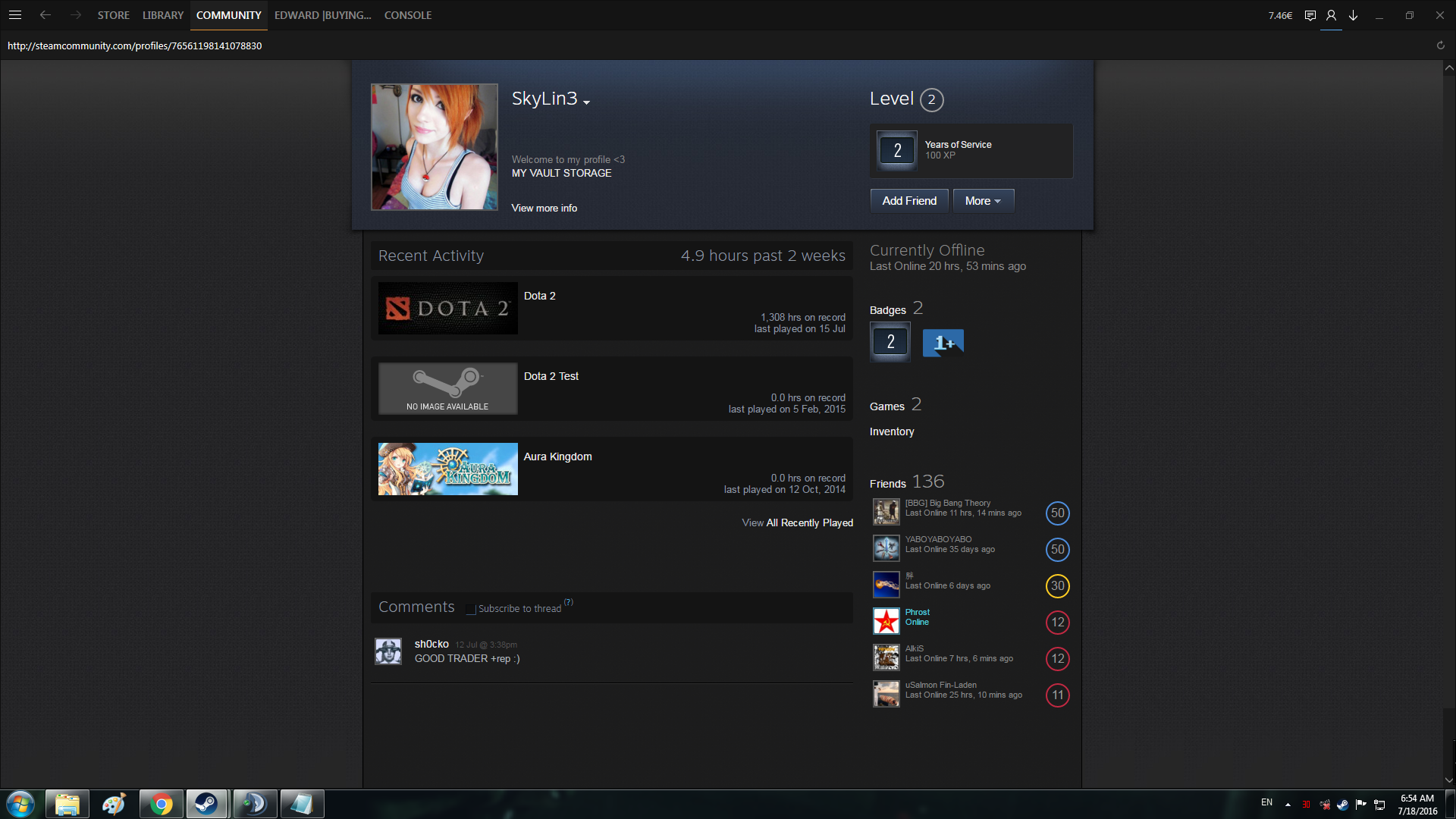Viewport: 1456px width, 819px height.
Task: Enable Subscribe to thread checkbox
Action: pyautogui.click(x=471, y=609)
